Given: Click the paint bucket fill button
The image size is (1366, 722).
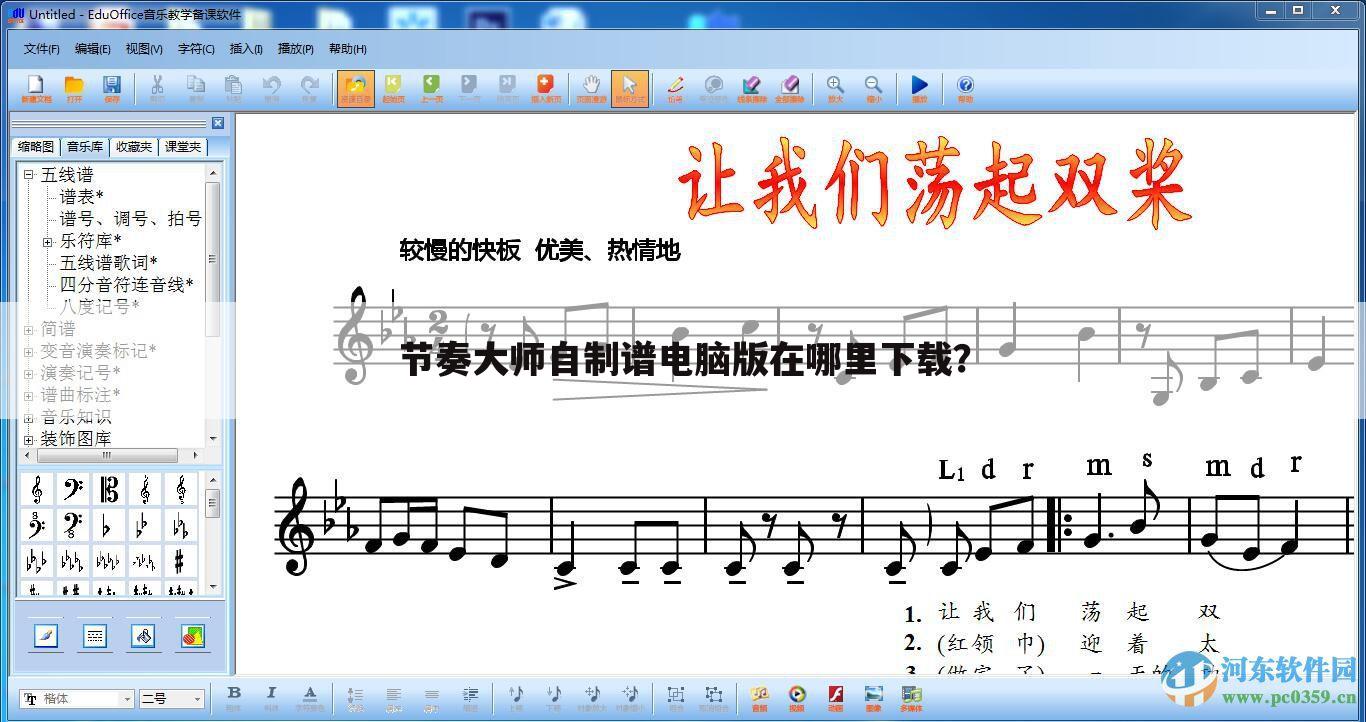Looking at the screenshot, I should point(143,636).
